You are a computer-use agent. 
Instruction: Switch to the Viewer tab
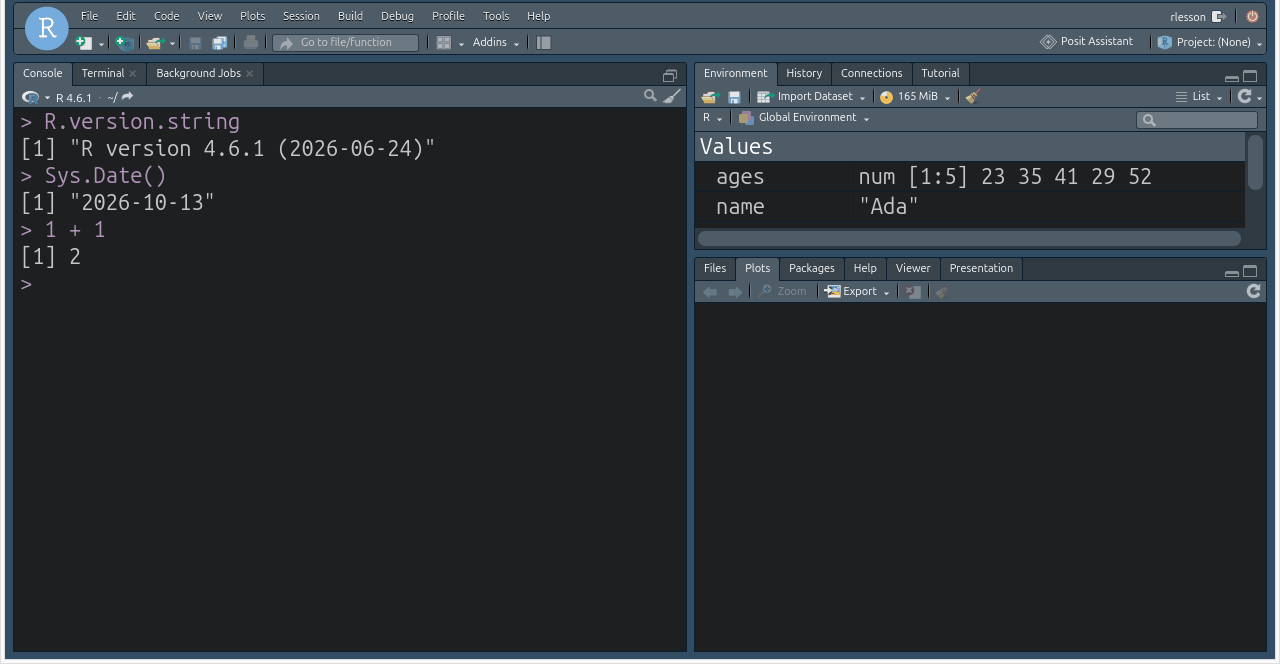coord(913,268)
